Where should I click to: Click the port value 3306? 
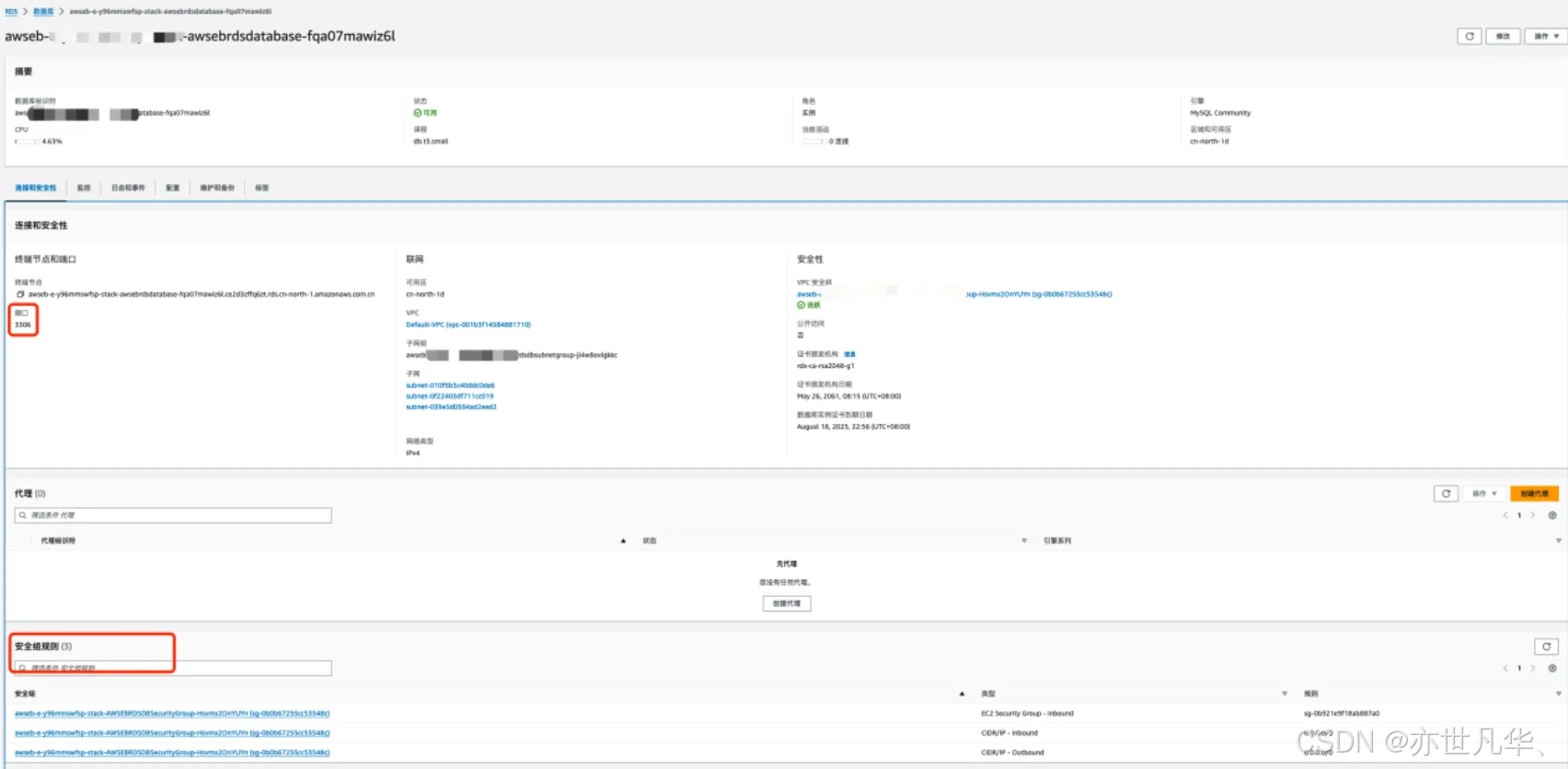23,325
